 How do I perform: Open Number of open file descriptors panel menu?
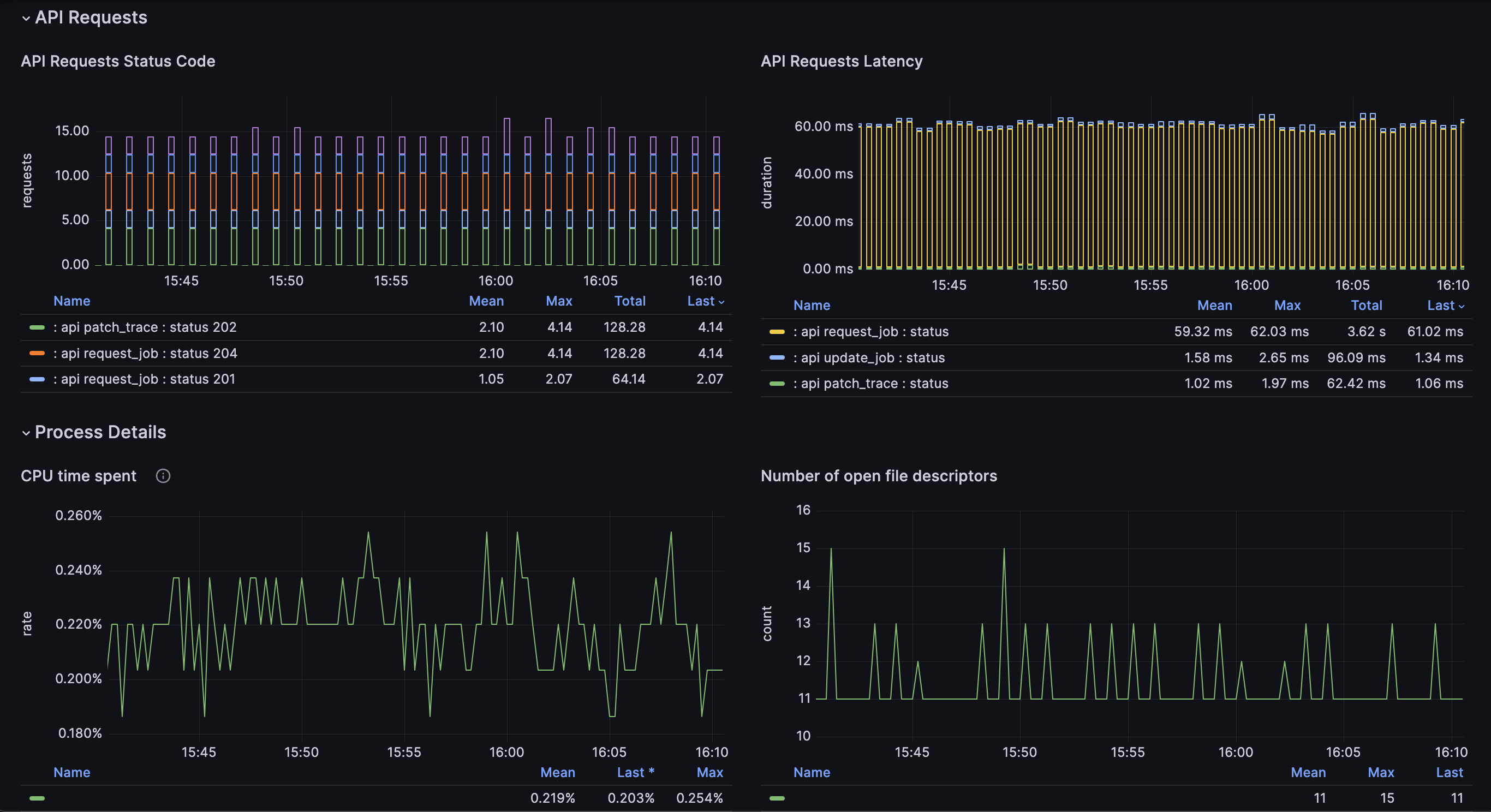tap(878, 476)
